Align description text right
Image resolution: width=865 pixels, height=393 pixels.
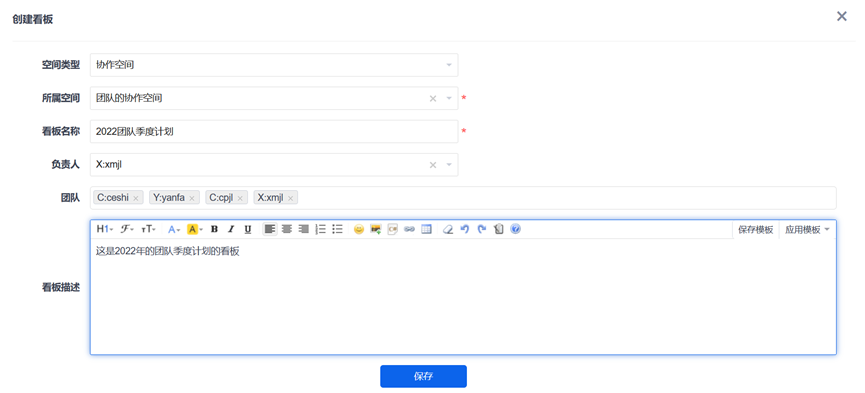(303, 229)
